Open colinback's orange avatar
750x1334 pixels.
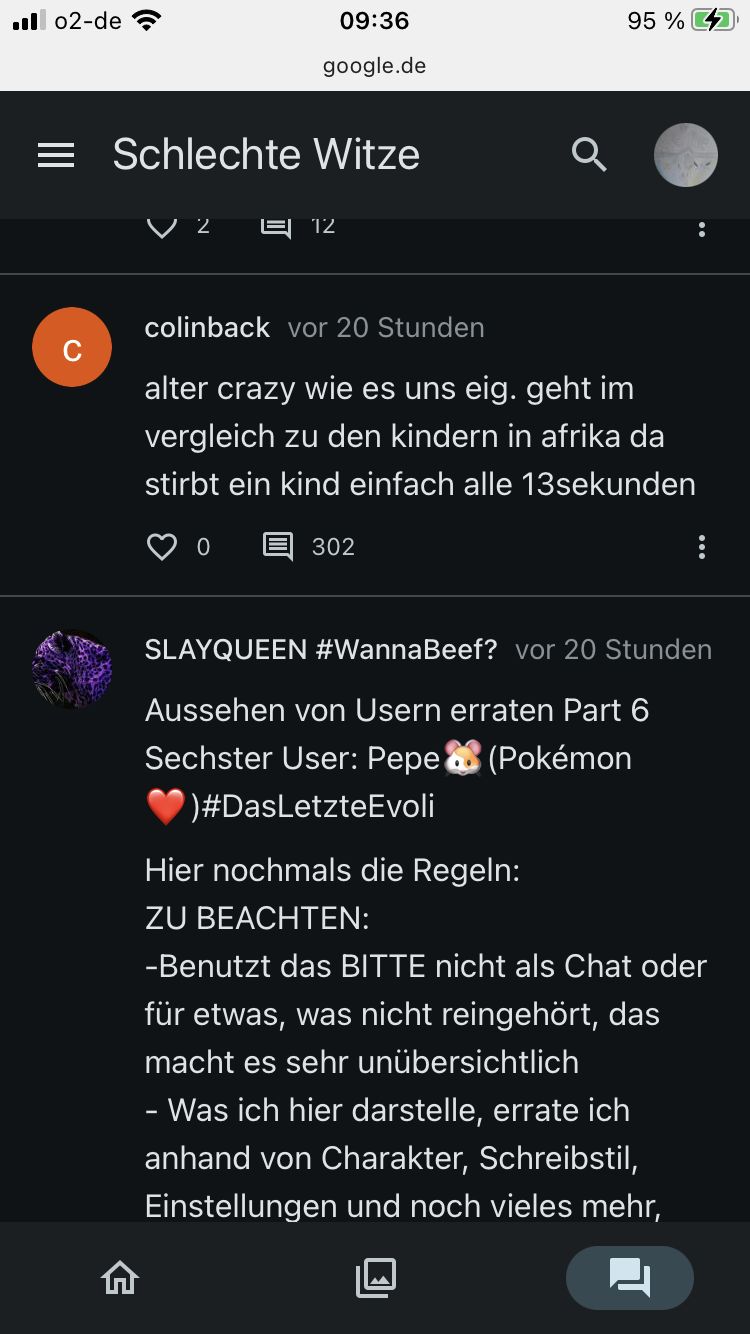coord(72,347)
